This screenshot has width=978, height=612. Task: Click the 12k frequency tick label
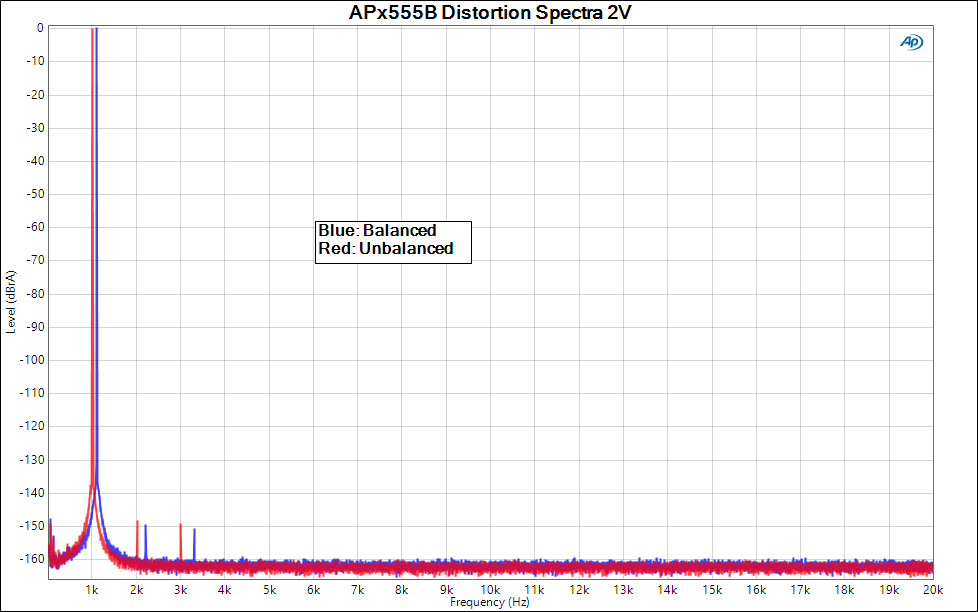[579, 590]
